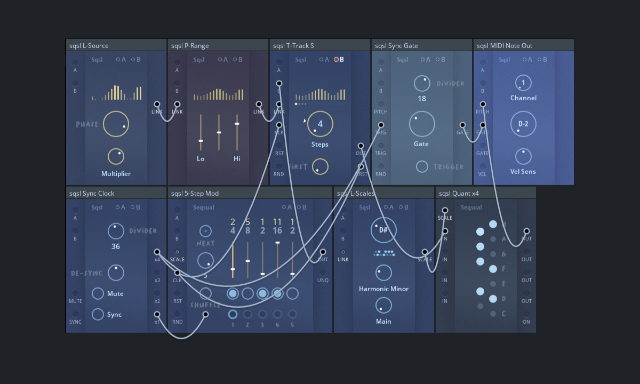Toggle the Mute button in Sync Clock
Screen dimensions: 640x384
(x=98, y=293)
